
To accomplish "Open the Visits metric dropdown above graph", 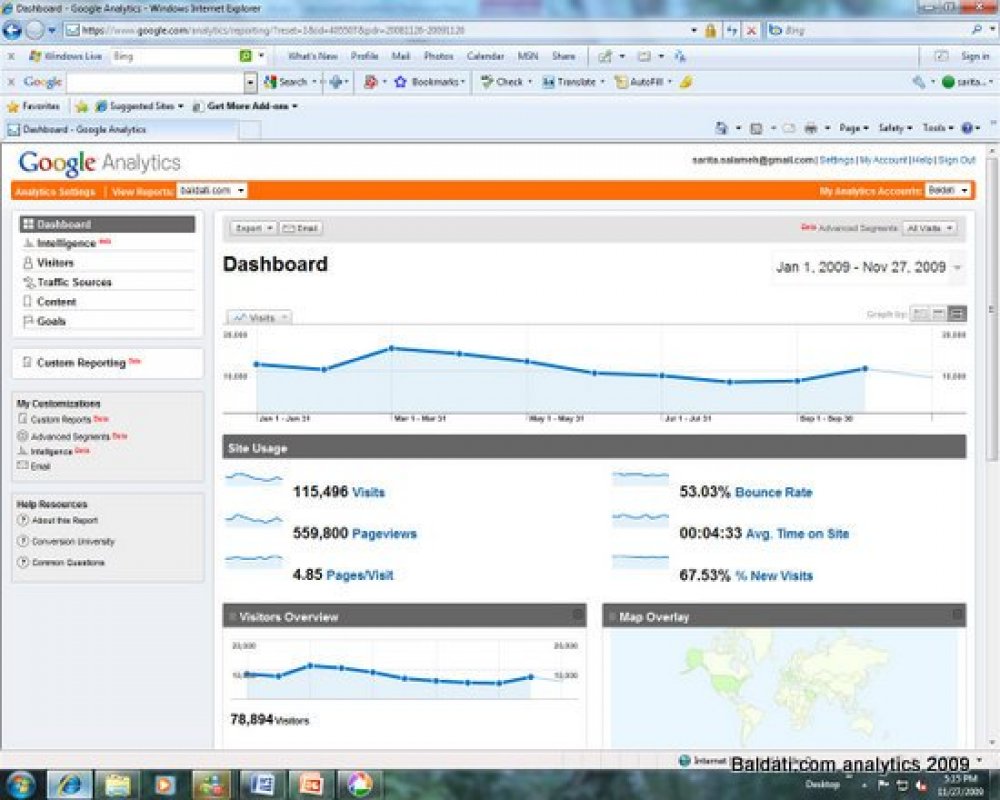I will click(x=260, y=317).
